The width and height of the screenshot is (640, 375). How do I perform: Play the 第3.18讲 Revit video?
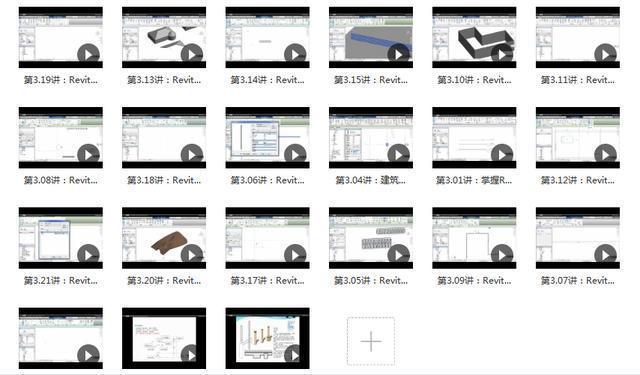pyautogui.click(x=192, y=155)
